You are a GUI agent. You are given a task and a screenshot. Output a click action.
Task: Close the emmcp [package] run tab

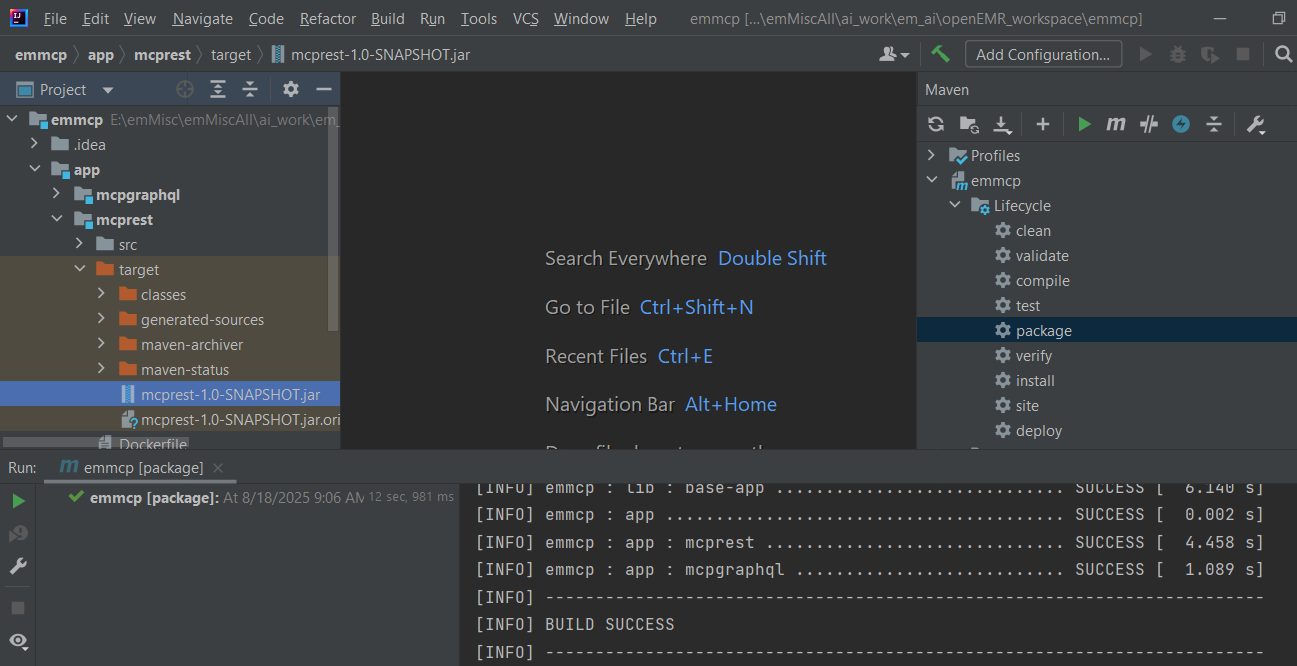[218, 467]
